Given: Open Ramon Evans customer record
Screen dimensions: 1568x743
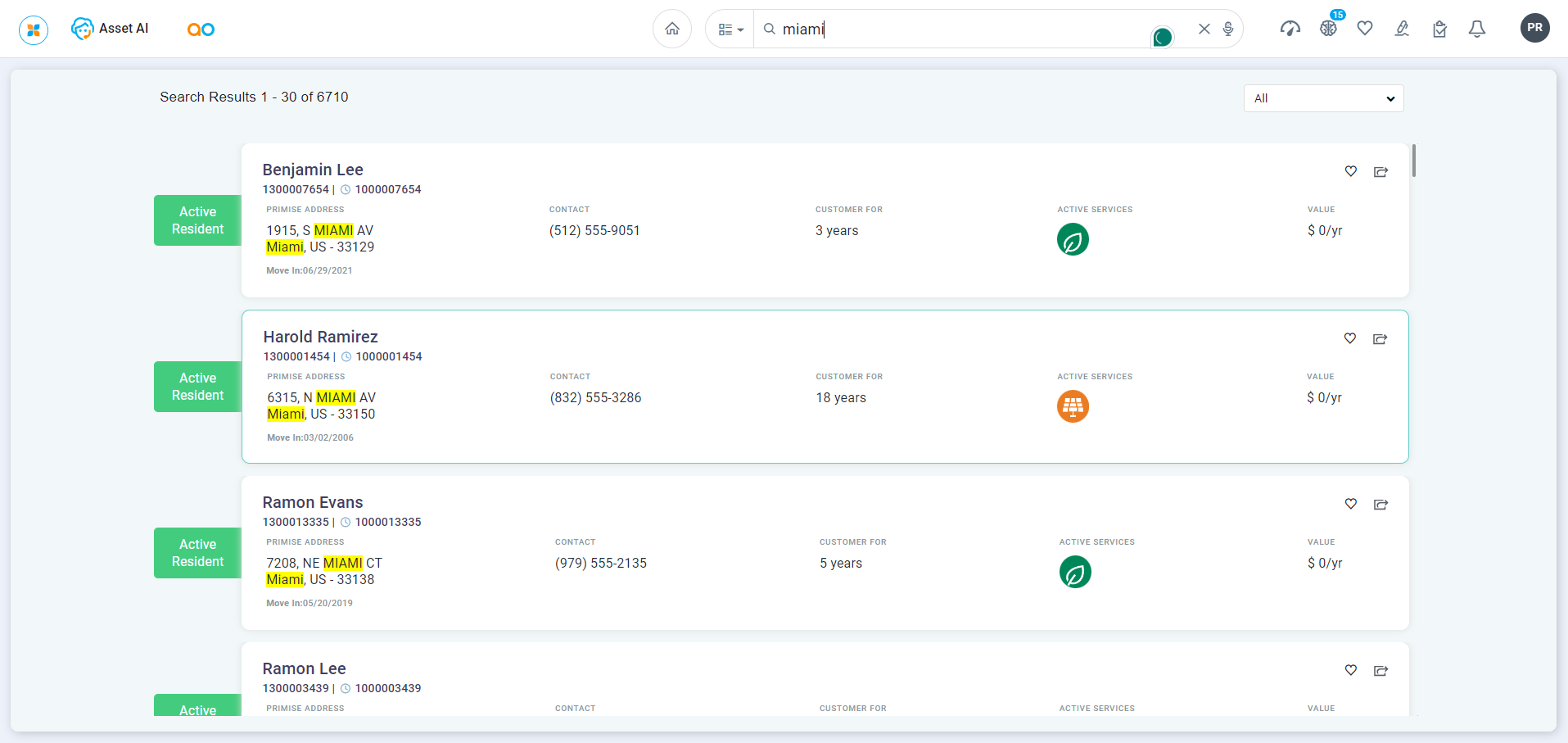Looking at the screenshot, I should [x=313, y=502].
